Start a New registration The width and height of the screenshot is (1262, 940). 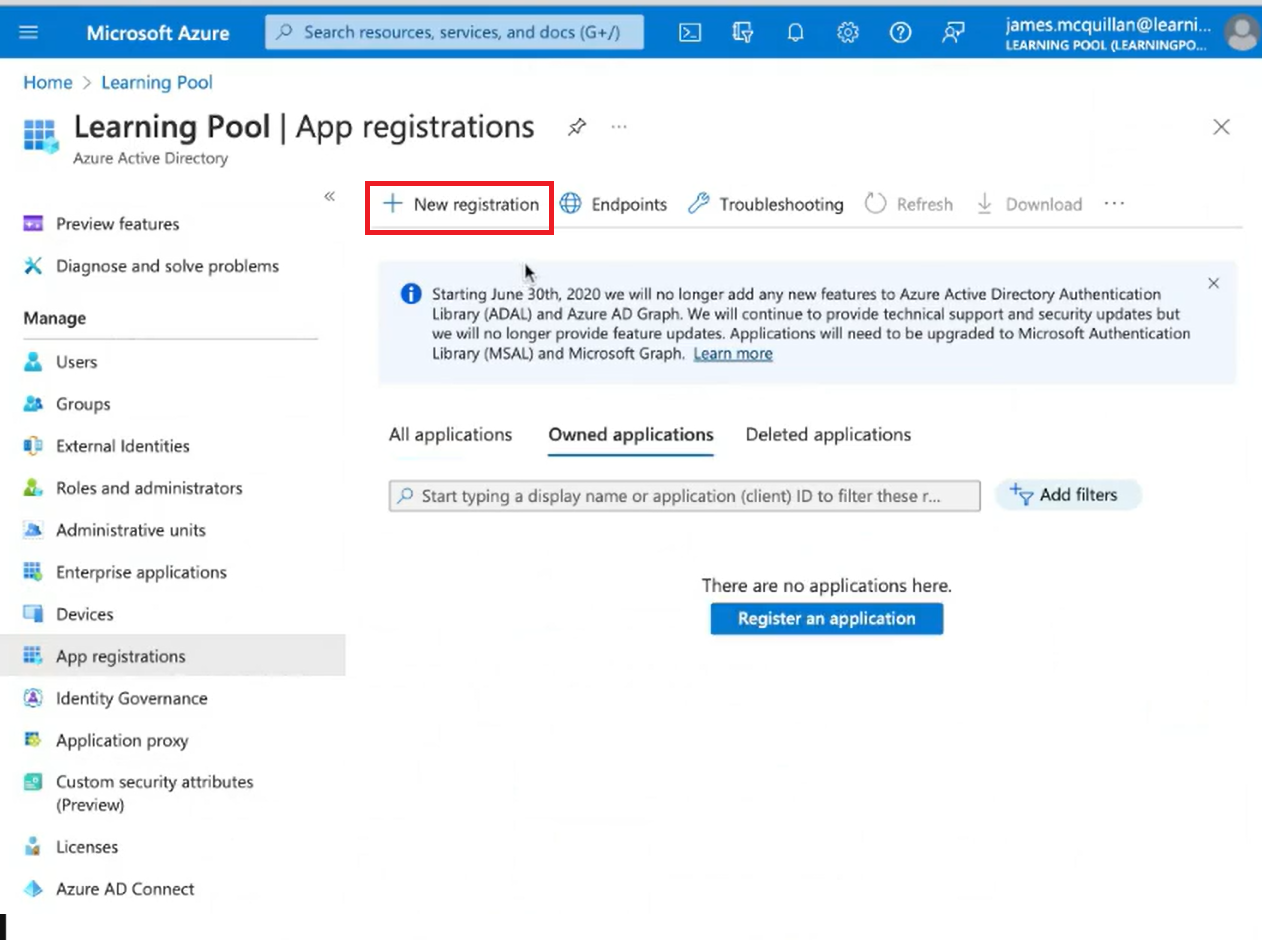[x=458, y=204]
